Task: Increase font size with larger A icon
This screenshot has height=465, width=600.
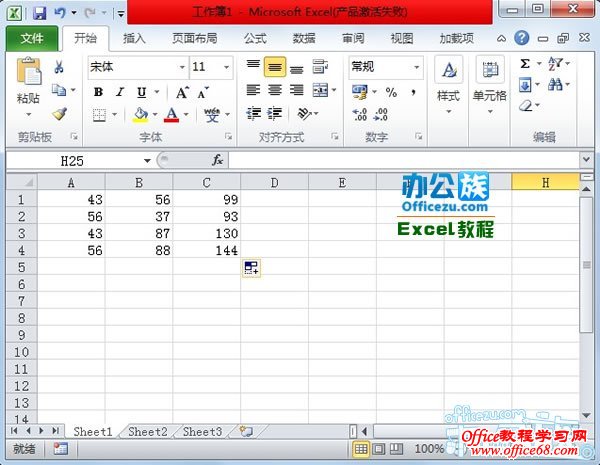Action: coord(182,92)
